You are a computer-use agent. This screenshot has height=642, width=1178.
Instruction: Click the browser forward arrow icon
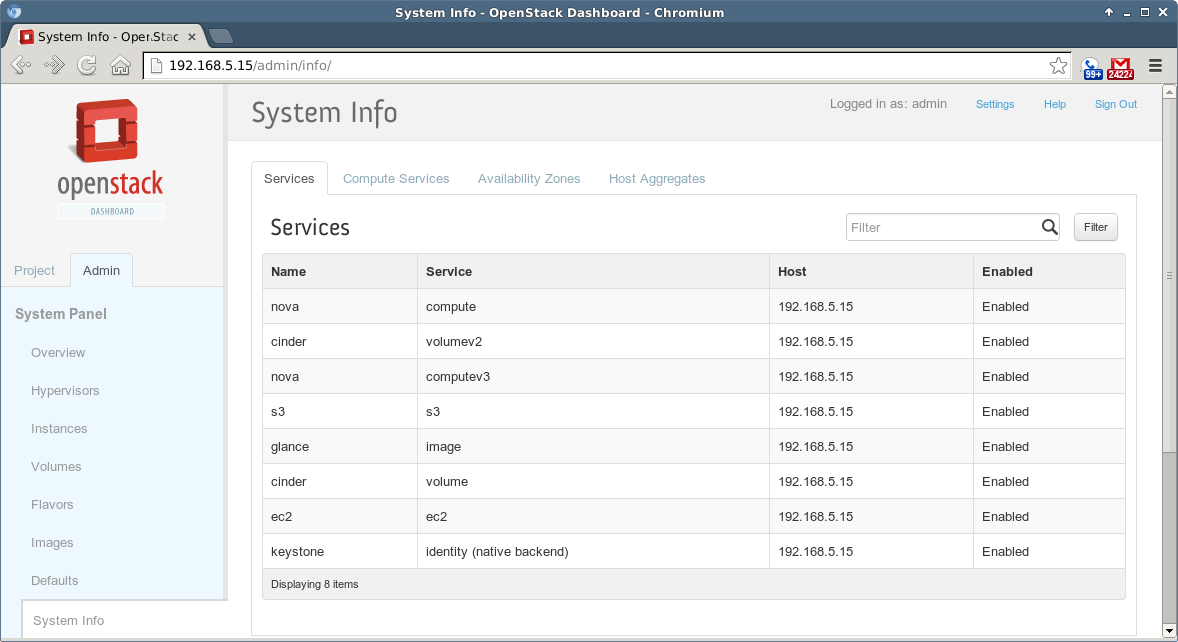pyautogui.click(x=54, y=66)
